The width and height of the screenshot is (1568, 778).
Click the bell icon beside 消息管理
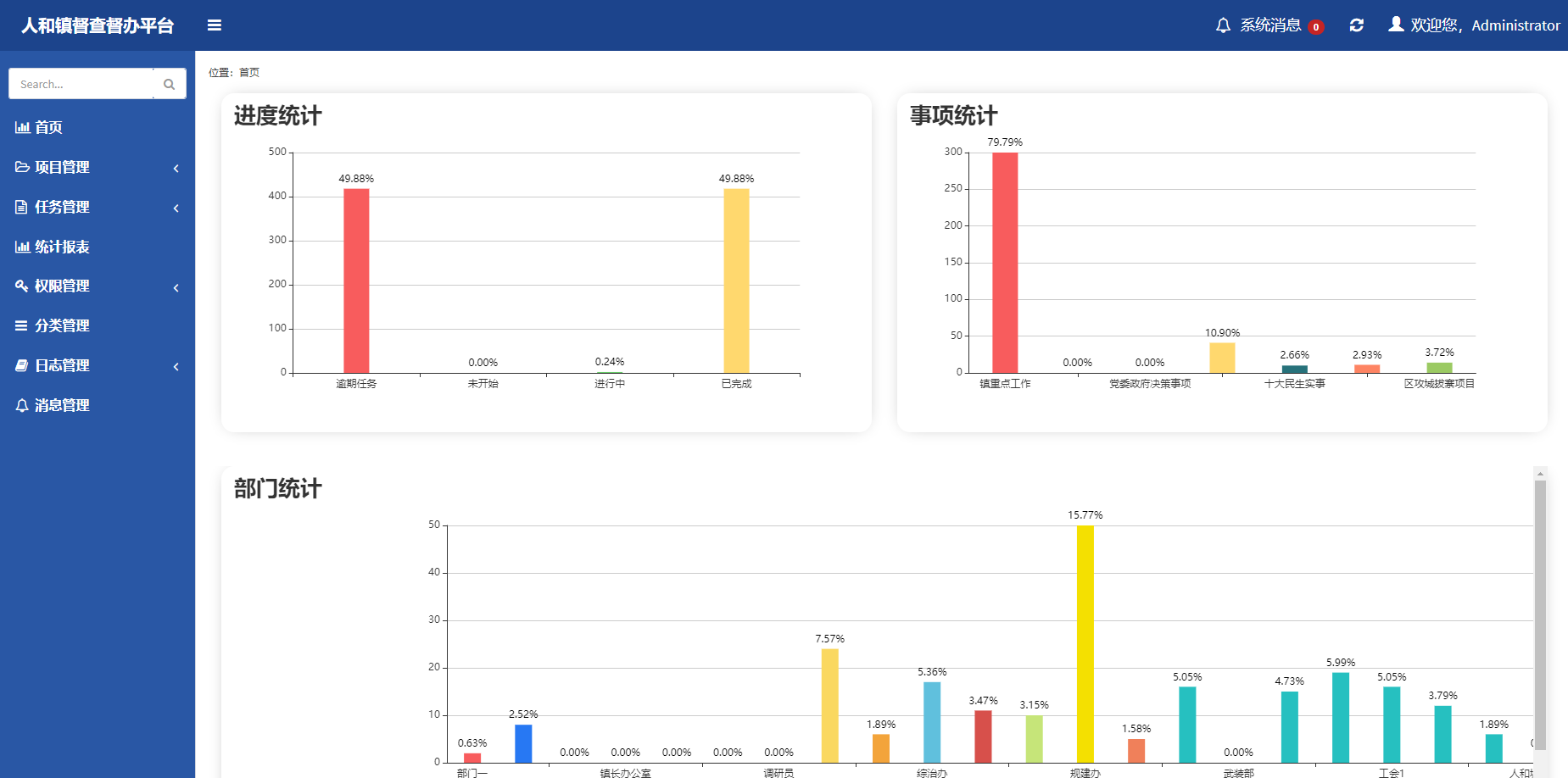[22, 405]
